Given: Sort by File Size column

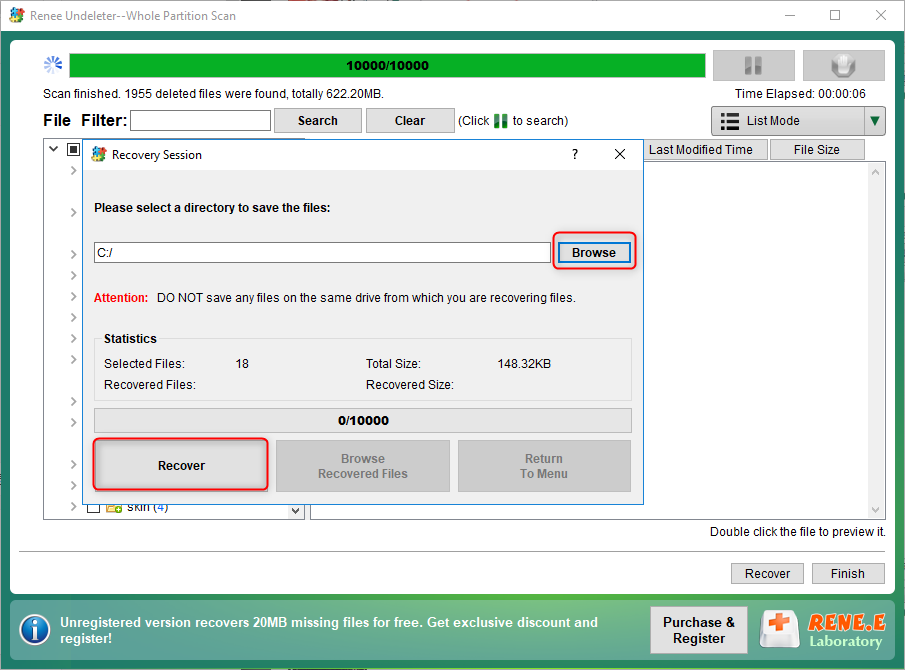Looking at the screenshot, I should 817,149.
